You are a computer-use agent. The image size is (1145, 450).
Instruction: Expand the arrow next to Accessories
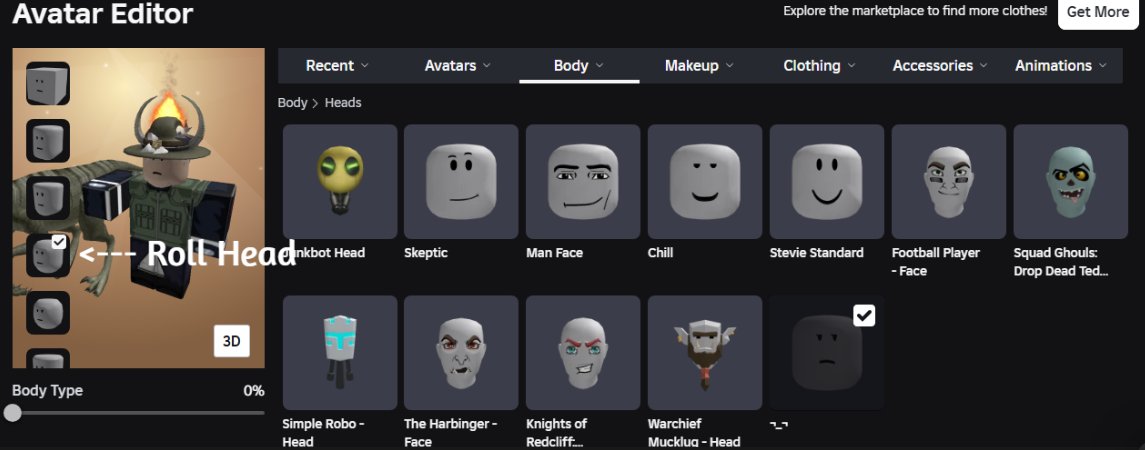click(984, 65)
